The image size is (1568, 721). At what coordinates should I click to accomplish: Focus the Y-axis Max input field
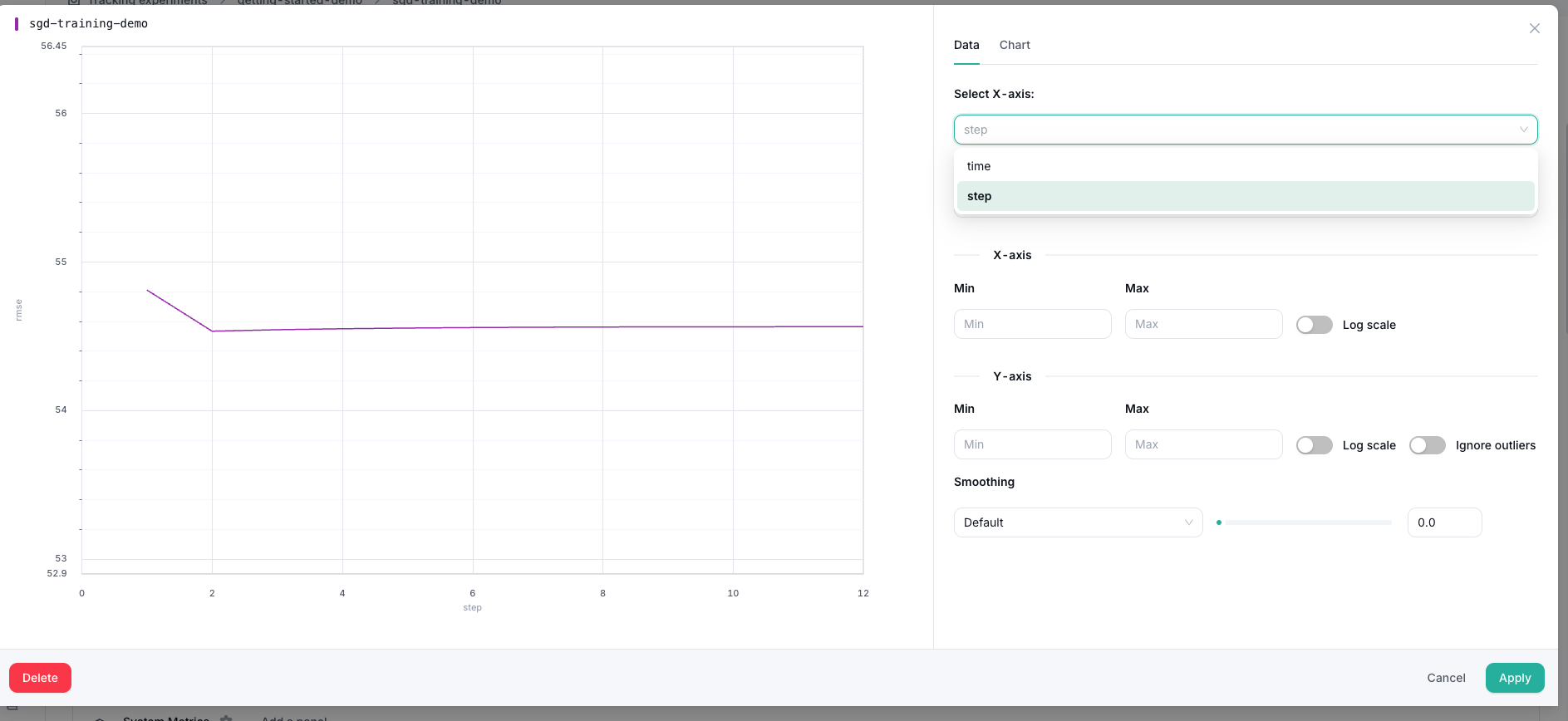point(1203,444)
